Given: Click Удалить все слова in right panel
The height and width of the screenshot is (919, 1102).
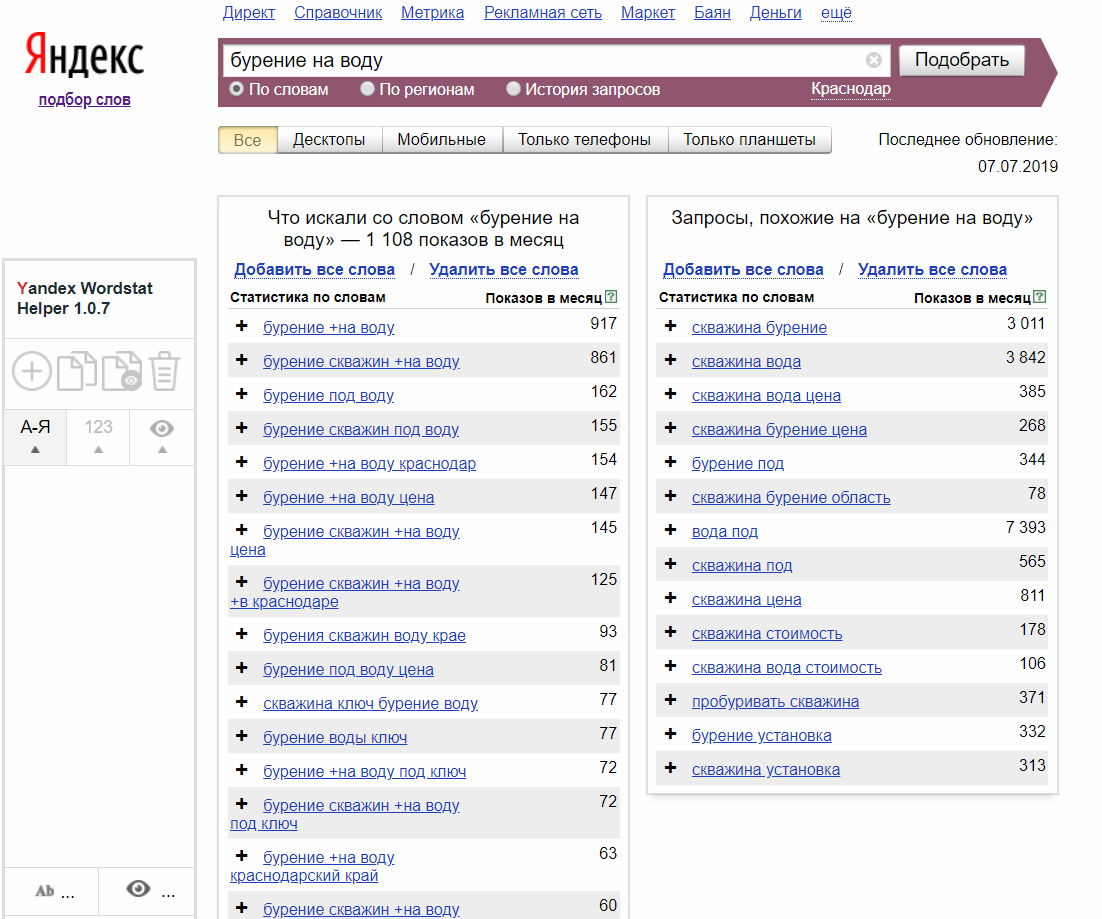Looking at the screenshot, I should 933,270.
